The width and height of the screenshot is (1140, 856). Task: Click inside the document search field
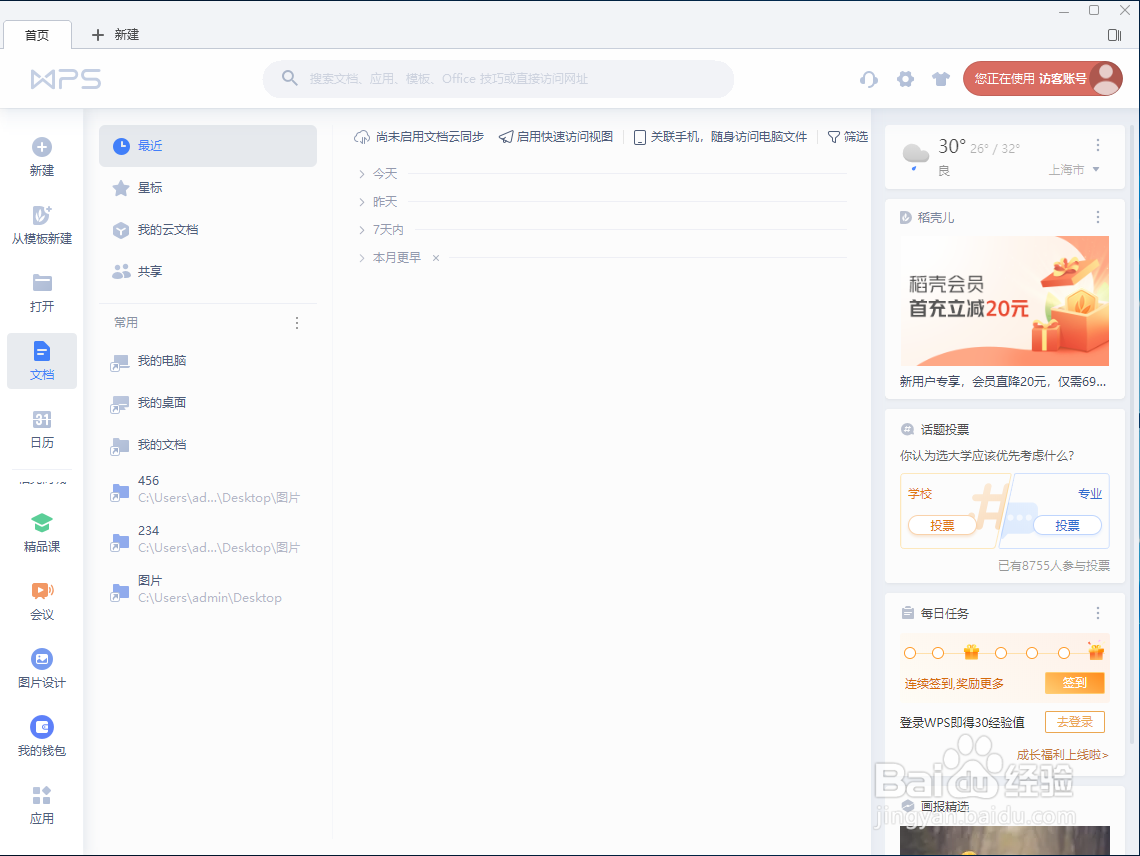point(498,79)
